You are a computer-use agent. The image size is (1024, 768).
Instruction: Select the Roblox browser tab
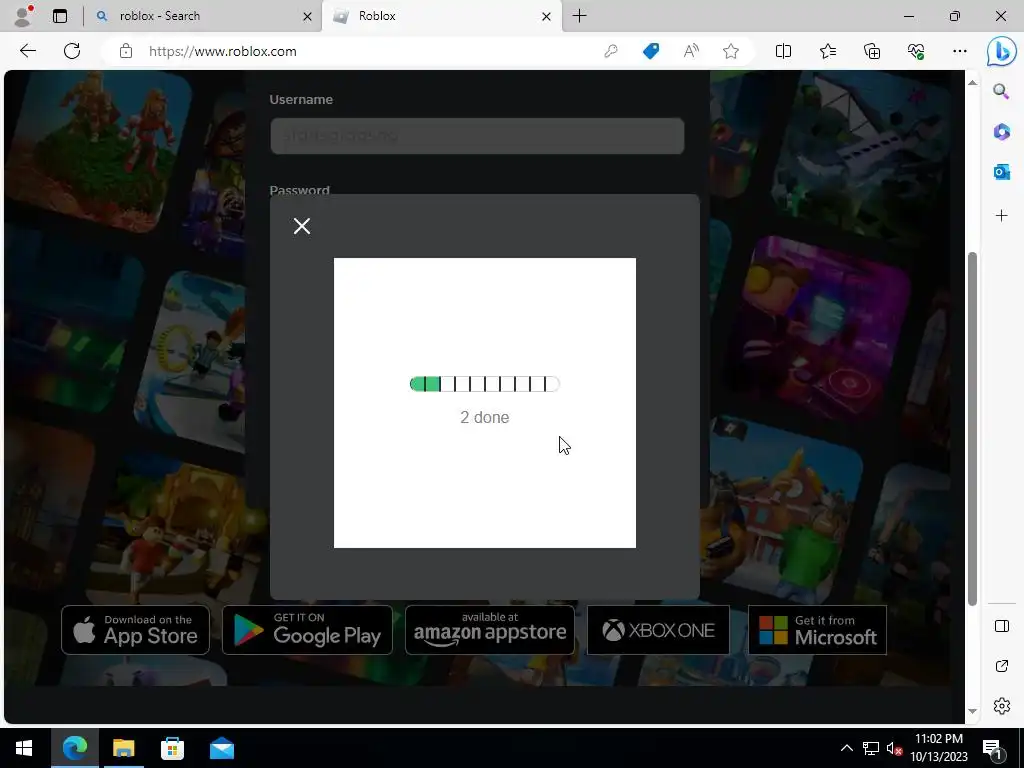pyautogui.click(x=441, y=16)
